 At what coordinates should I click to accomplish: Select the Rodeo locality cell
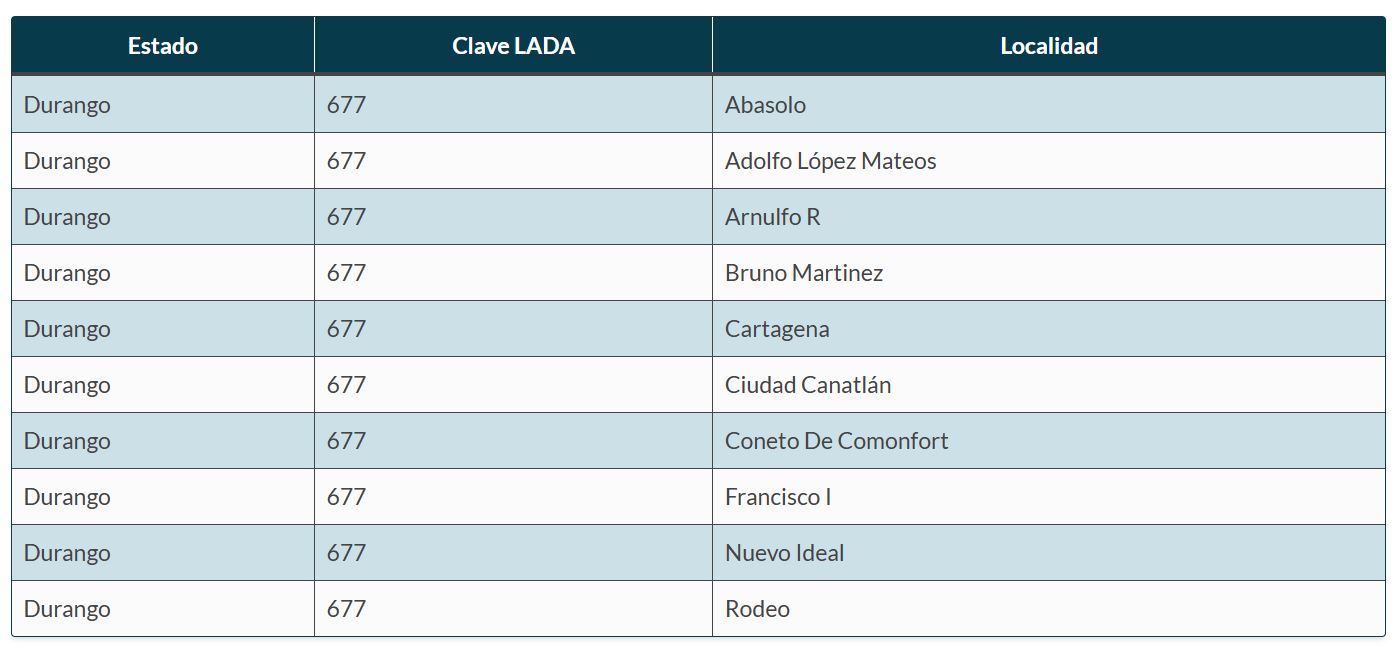(758, 609)
